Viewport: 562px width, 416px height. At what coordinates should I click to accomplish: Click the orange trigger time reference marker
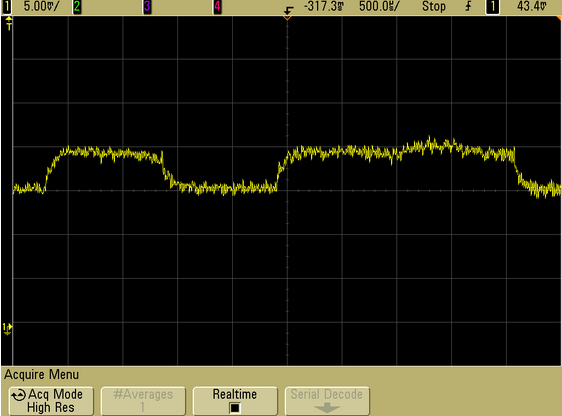click(287, 18)
